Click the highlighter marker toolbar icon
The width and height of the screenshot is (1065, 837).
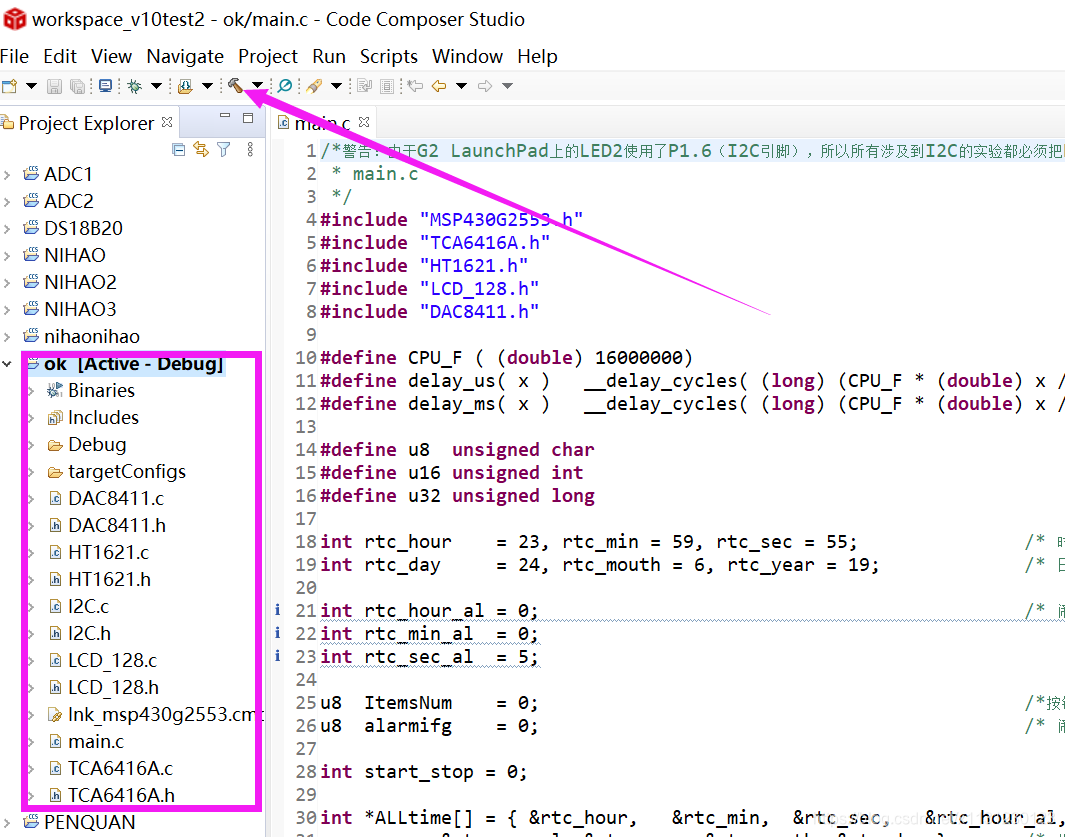point(313,86)
